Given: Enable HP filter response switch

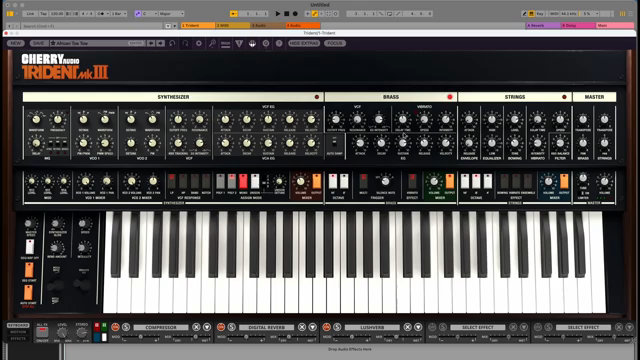Looking at the screenshot, I should pyautogui.click(x=183, y=181).
